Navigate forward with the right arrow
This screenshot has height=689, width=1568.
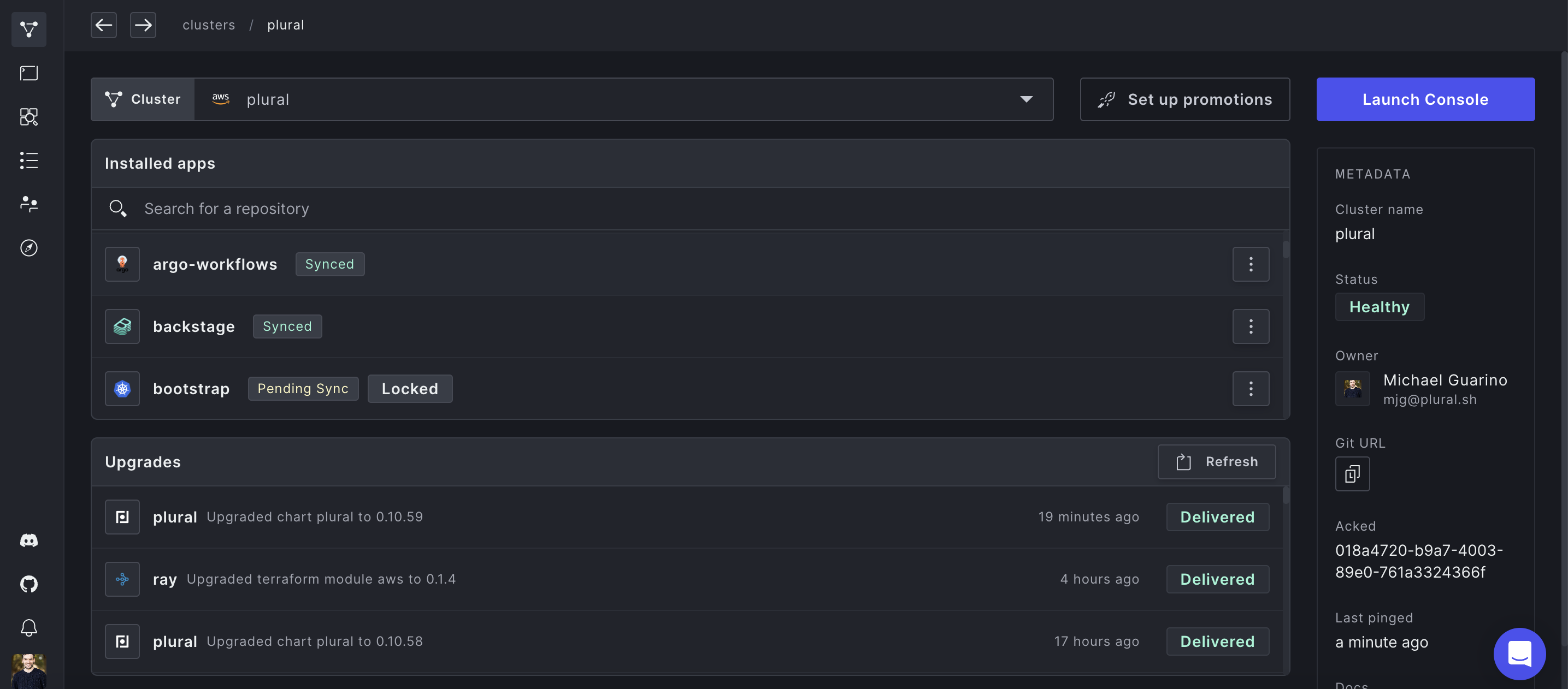[143, 25]
